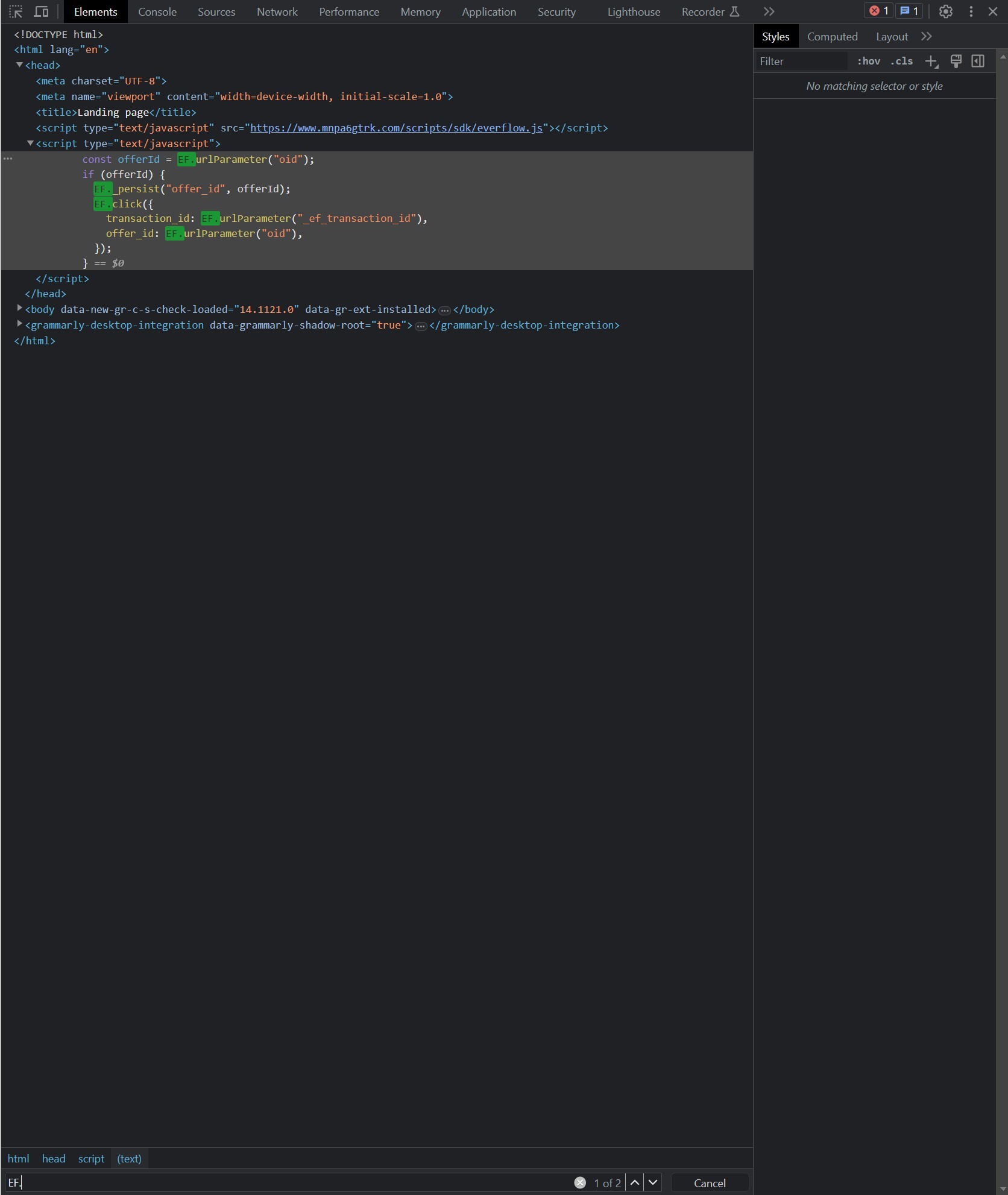The height and width of the screenshot is (1195, 1008).
Task: Activate the inspect element picker icon
Action: tap(16, 11)
